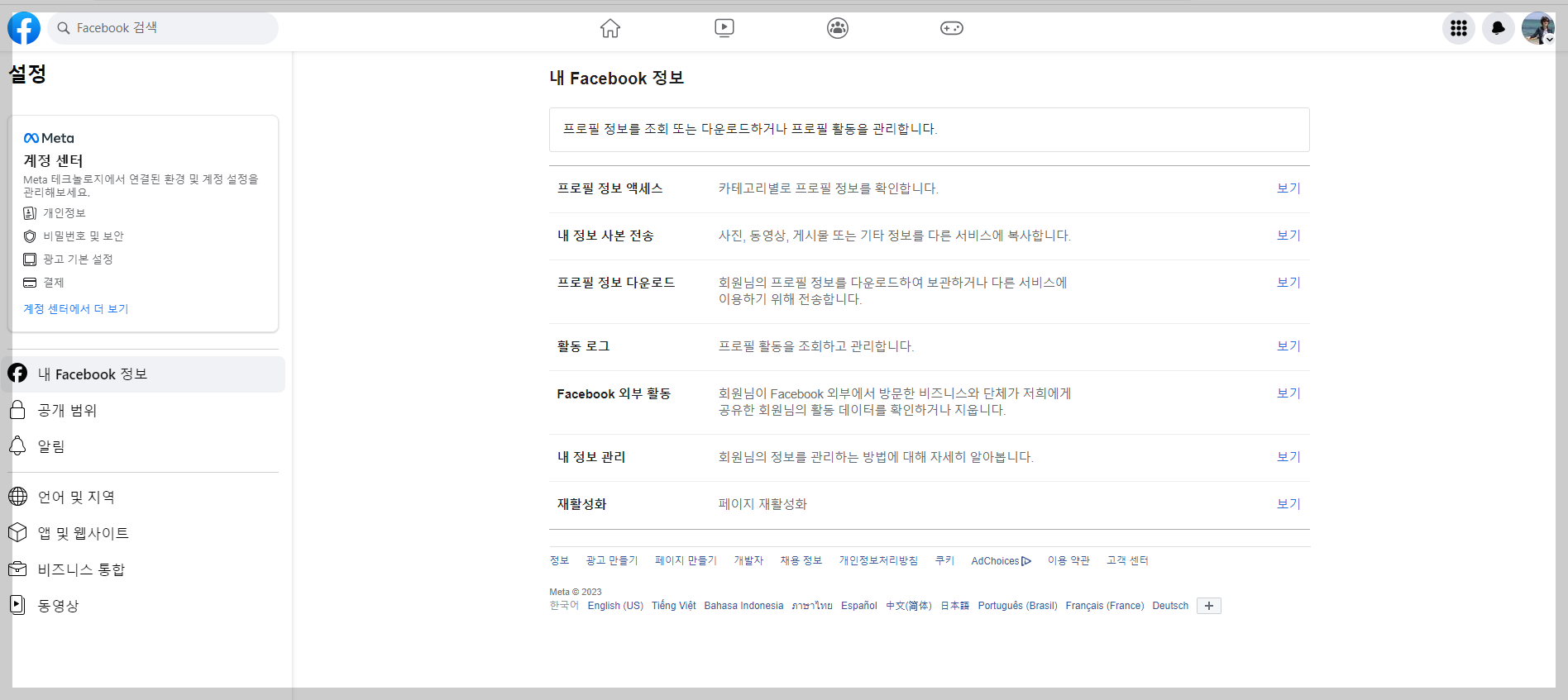
Task: Open the nine-dot menu grid icon
Action: [1459, 28]
